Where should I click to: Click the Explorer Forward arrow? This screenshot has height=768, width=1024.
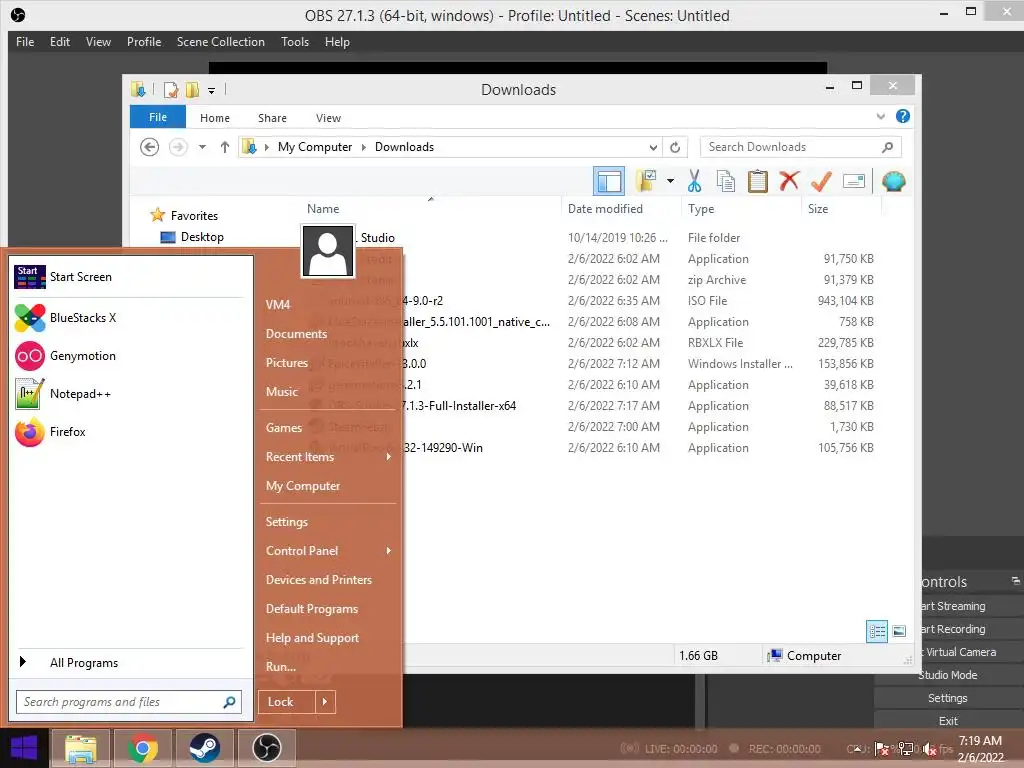pyautogui.click(x=178, y=147)
